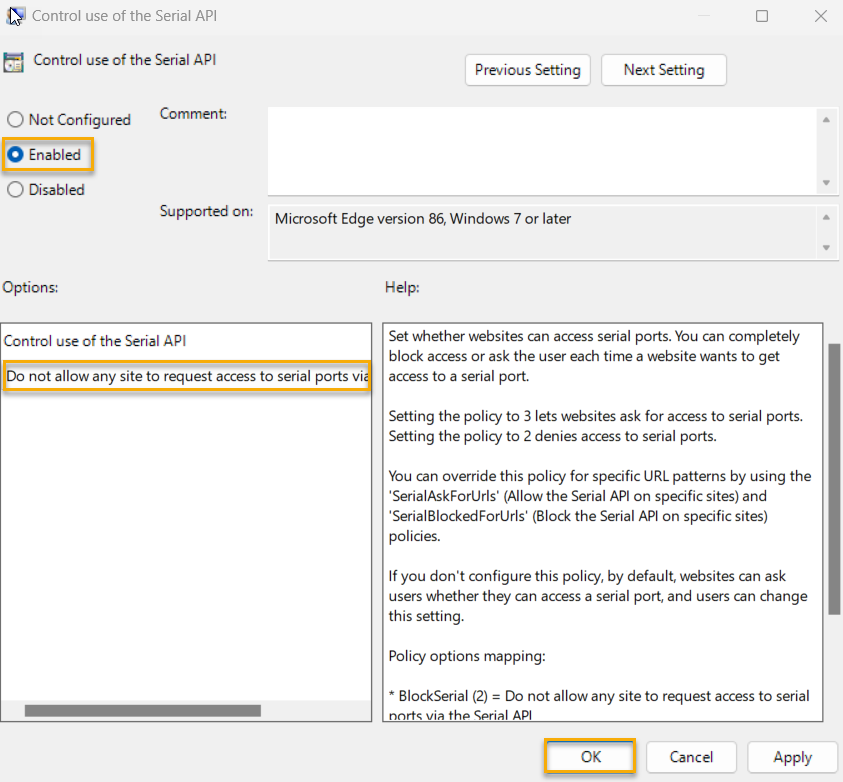The height and width of the screenshot is (782, 843).
Task: Go to the Previous Setting
Action: pyautogui.click(x=527, y=70)
